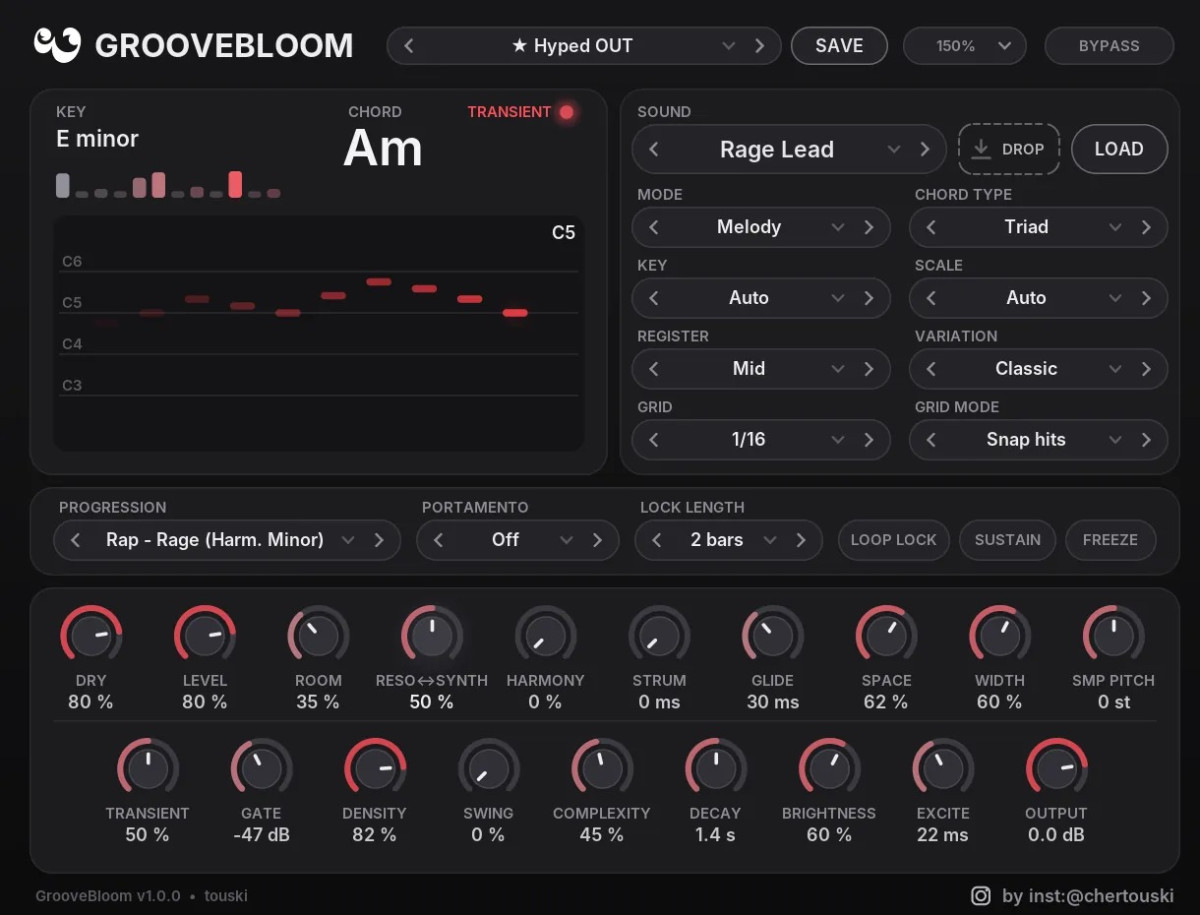Click the Instagram icon in footer
Screen dimensions: 1200x915
coord(981,896)
